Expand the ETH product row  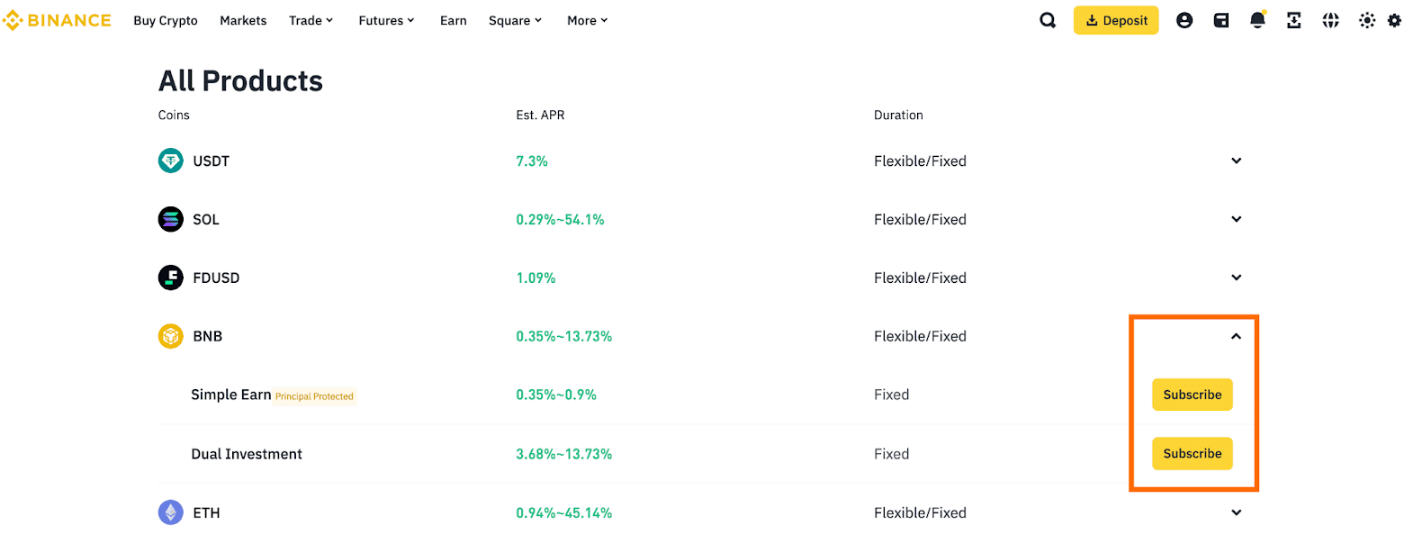click(1236, 513)
